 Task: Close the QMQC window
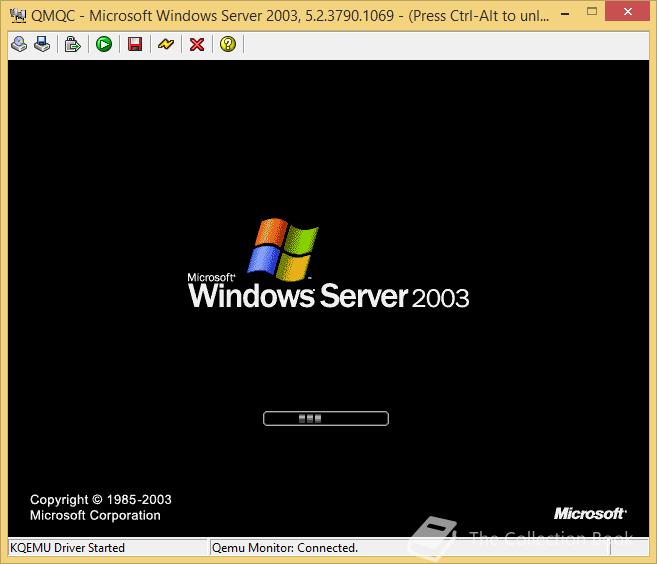(627, 11)
